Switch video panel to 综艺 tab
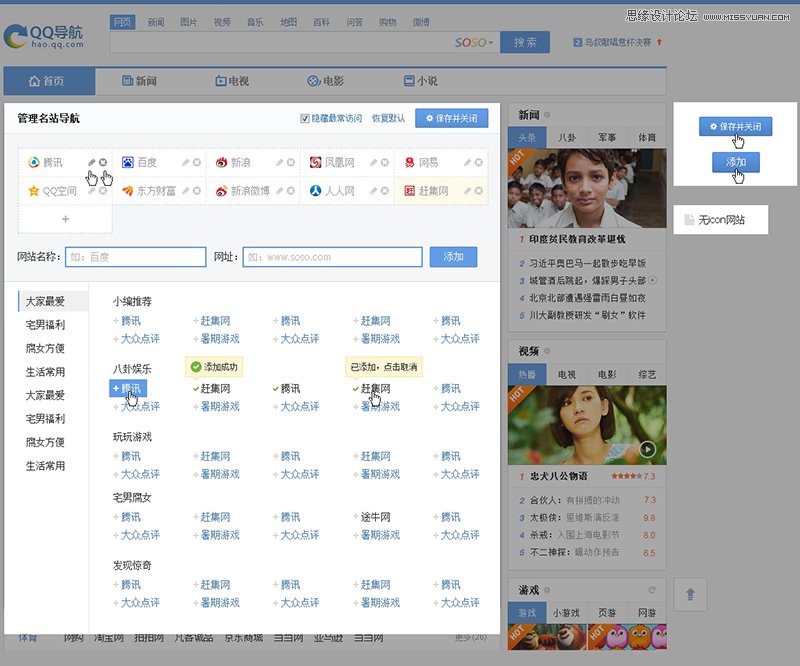The width and height of the screenshot is (800, 666). [647, 375]
